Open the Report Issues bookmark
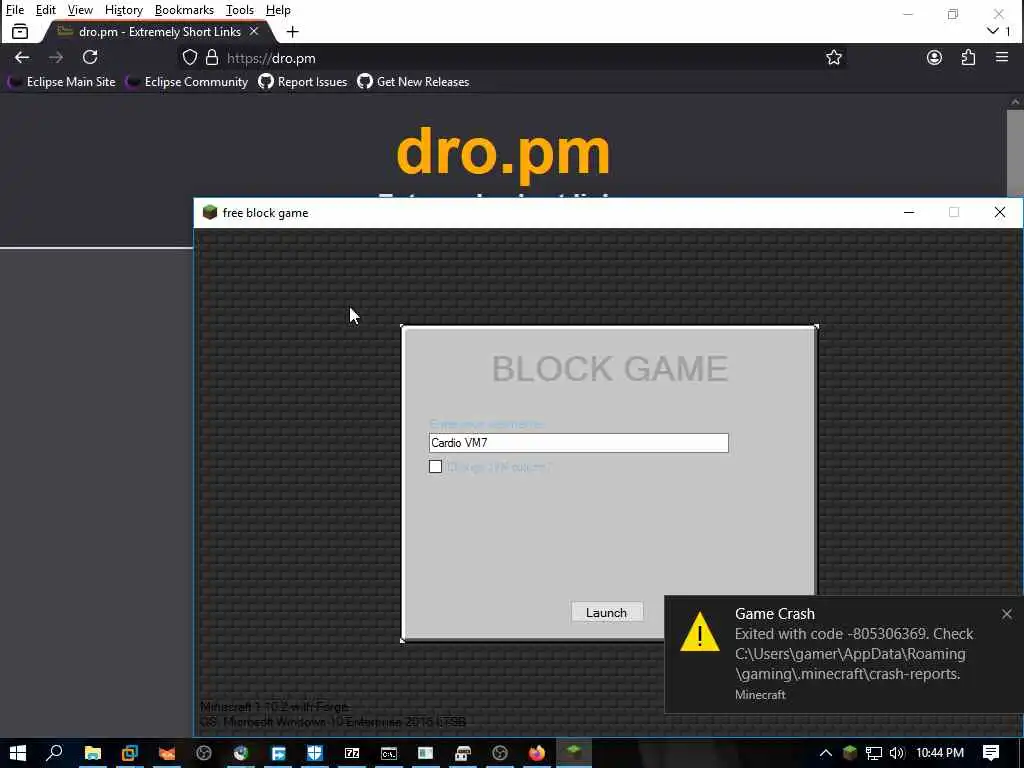The height and width of the screenshot is (768, 1024). pos(303,82)
